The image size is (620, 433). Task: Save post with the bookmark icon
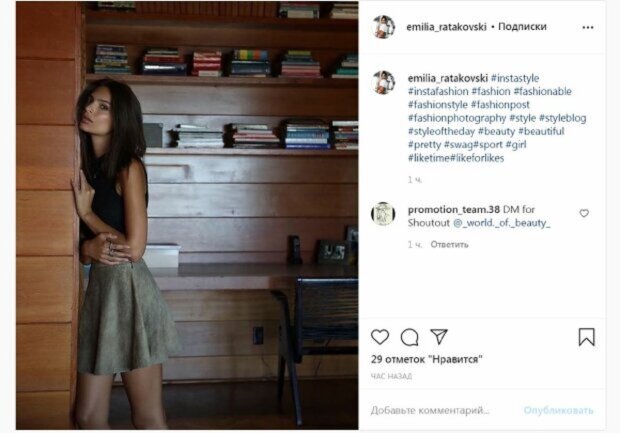point(586,337)
